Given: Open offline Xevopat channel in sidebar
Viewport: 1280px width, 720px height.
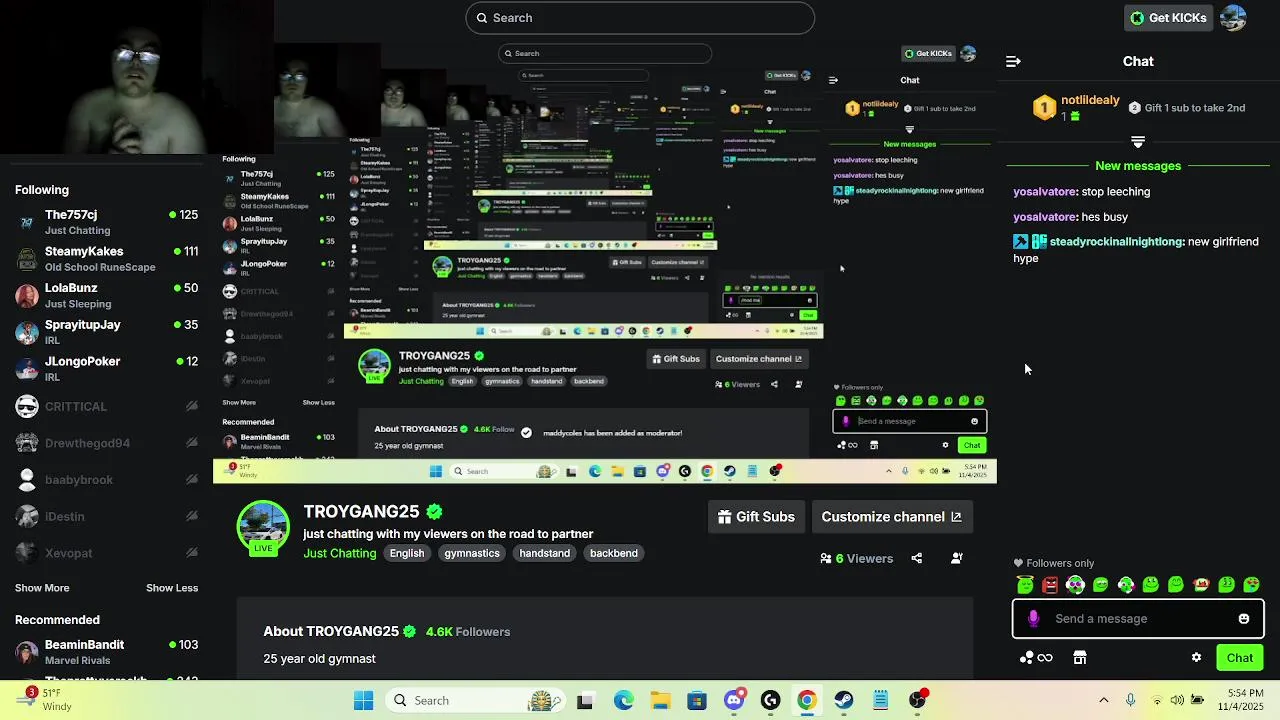Looking at the screenshot, I should coord(106,553).
